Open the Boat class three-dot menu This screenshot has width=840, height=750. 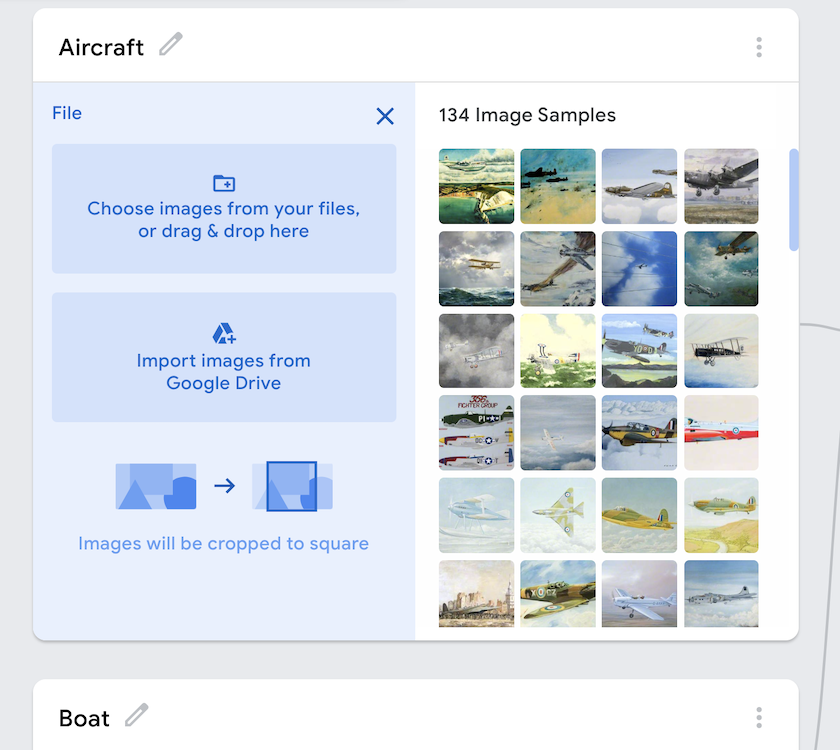point(759,717)
